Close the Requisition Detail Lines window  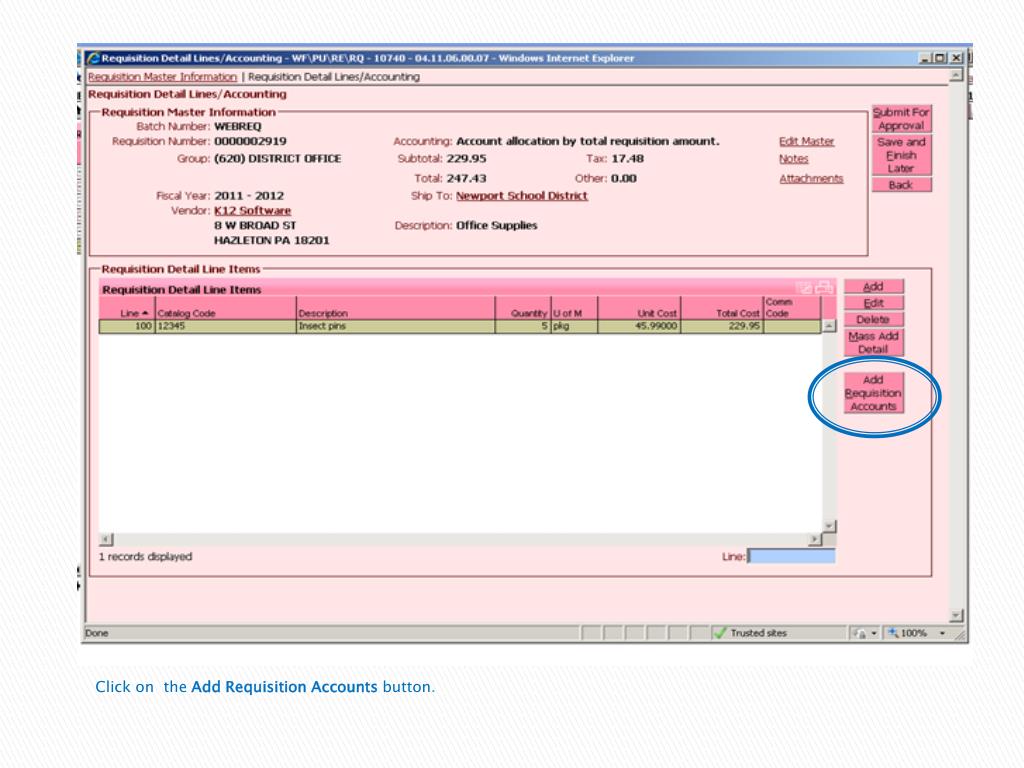tap(956, 58)
